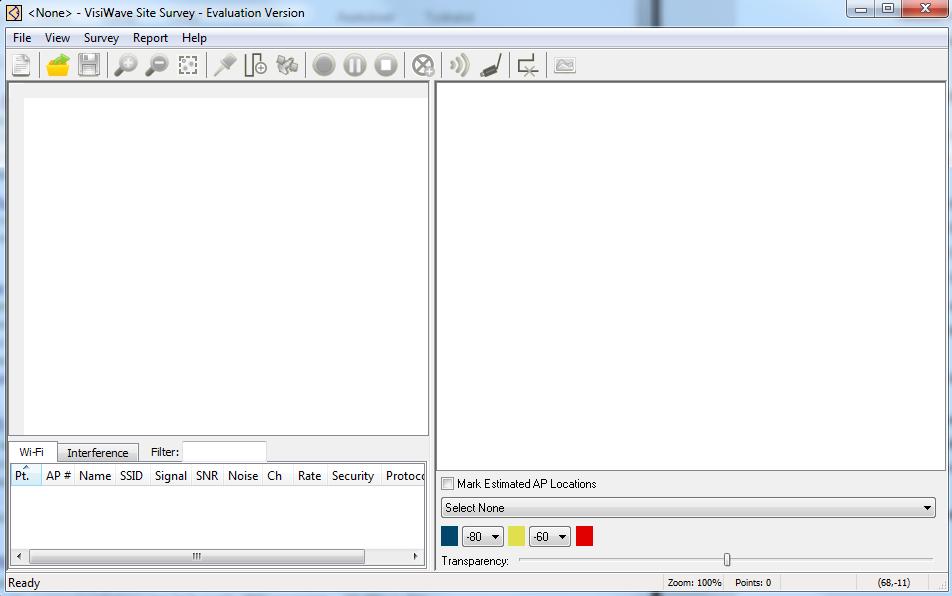
Task: Select the pushpin tool in toolbar
Action: pyautogui.click(x=225, y=65)
